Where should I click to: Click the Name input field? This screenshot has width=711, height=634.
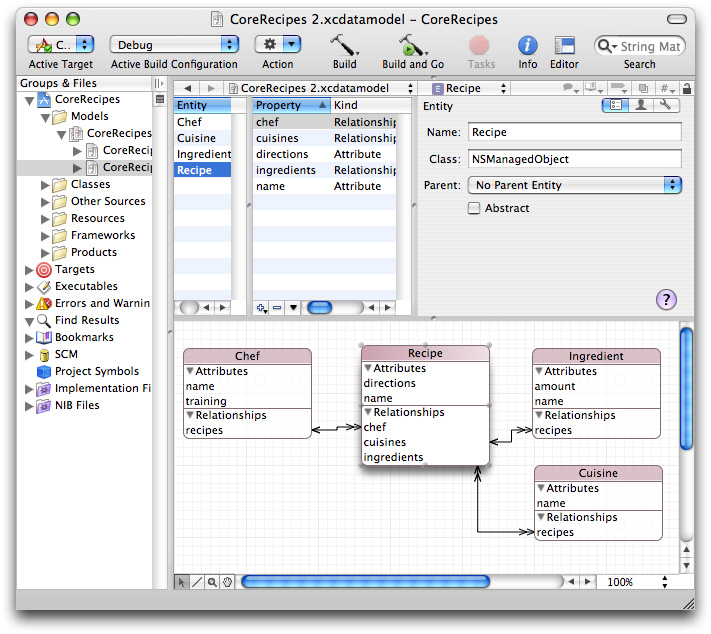[575, 132]
